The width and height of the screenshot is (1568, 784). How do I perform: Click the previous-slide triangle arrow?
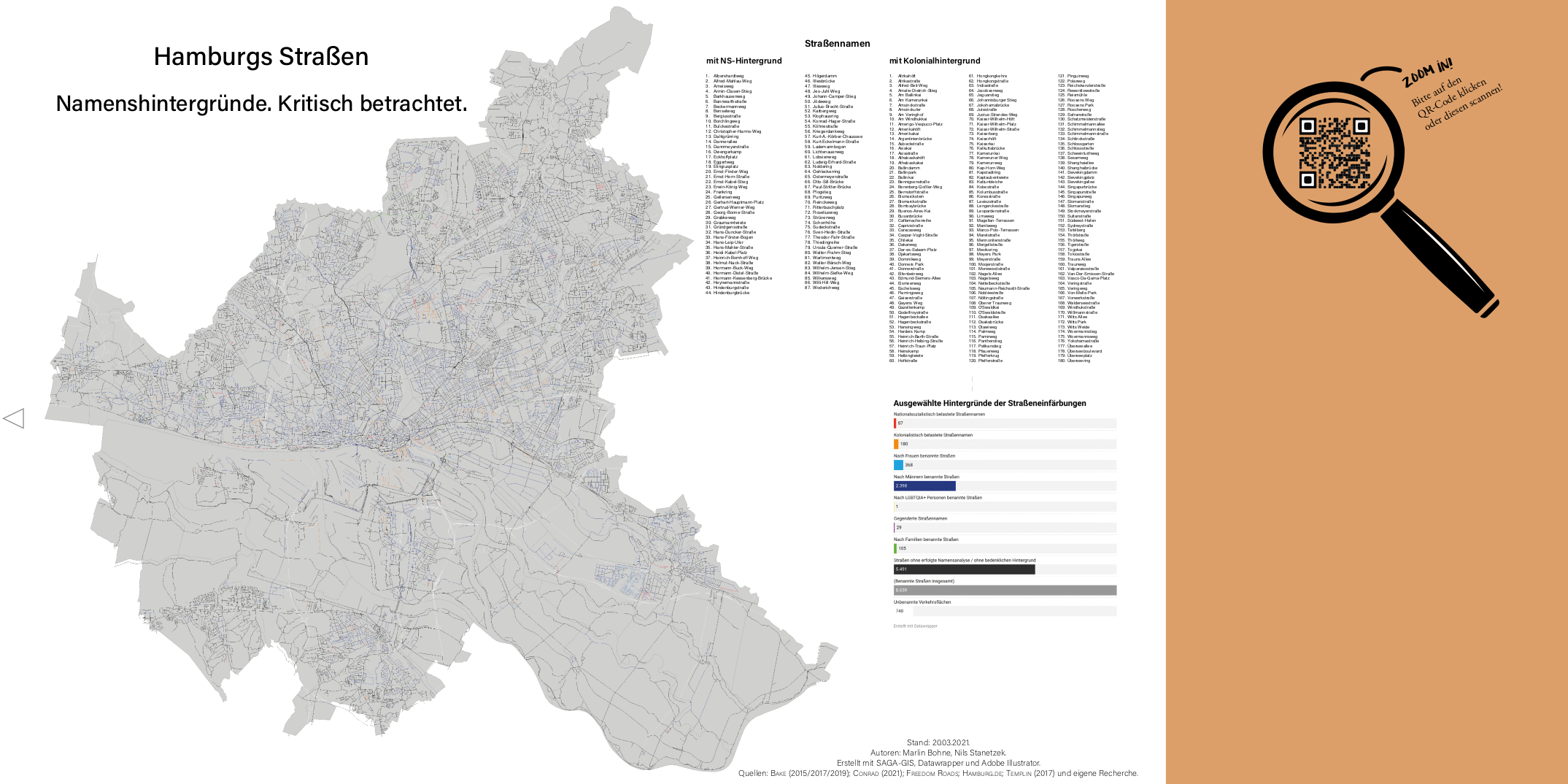coord(14,418)
